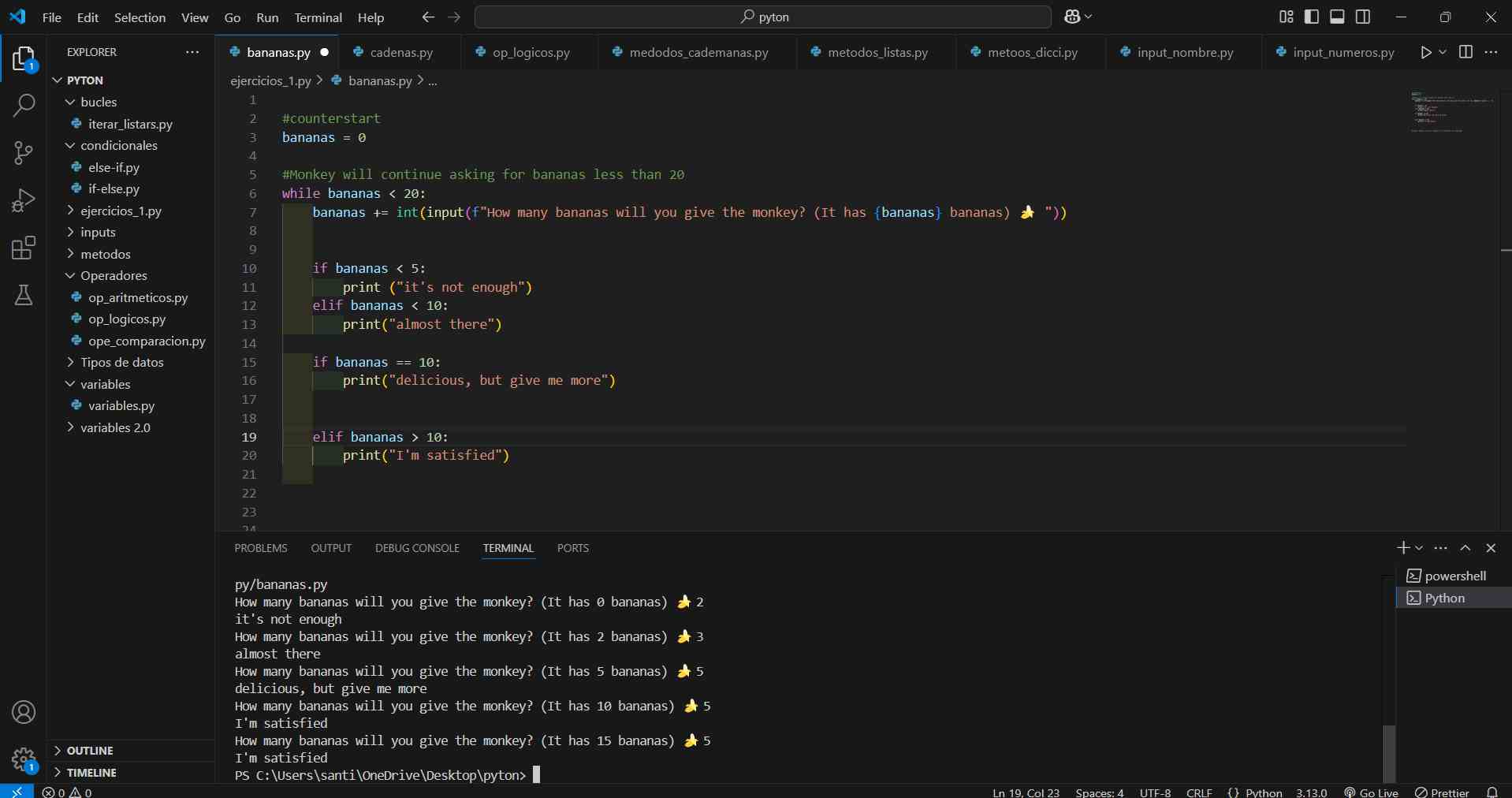Open the Terminal menu
The image size is (1512, 798).
click(318, 17)
